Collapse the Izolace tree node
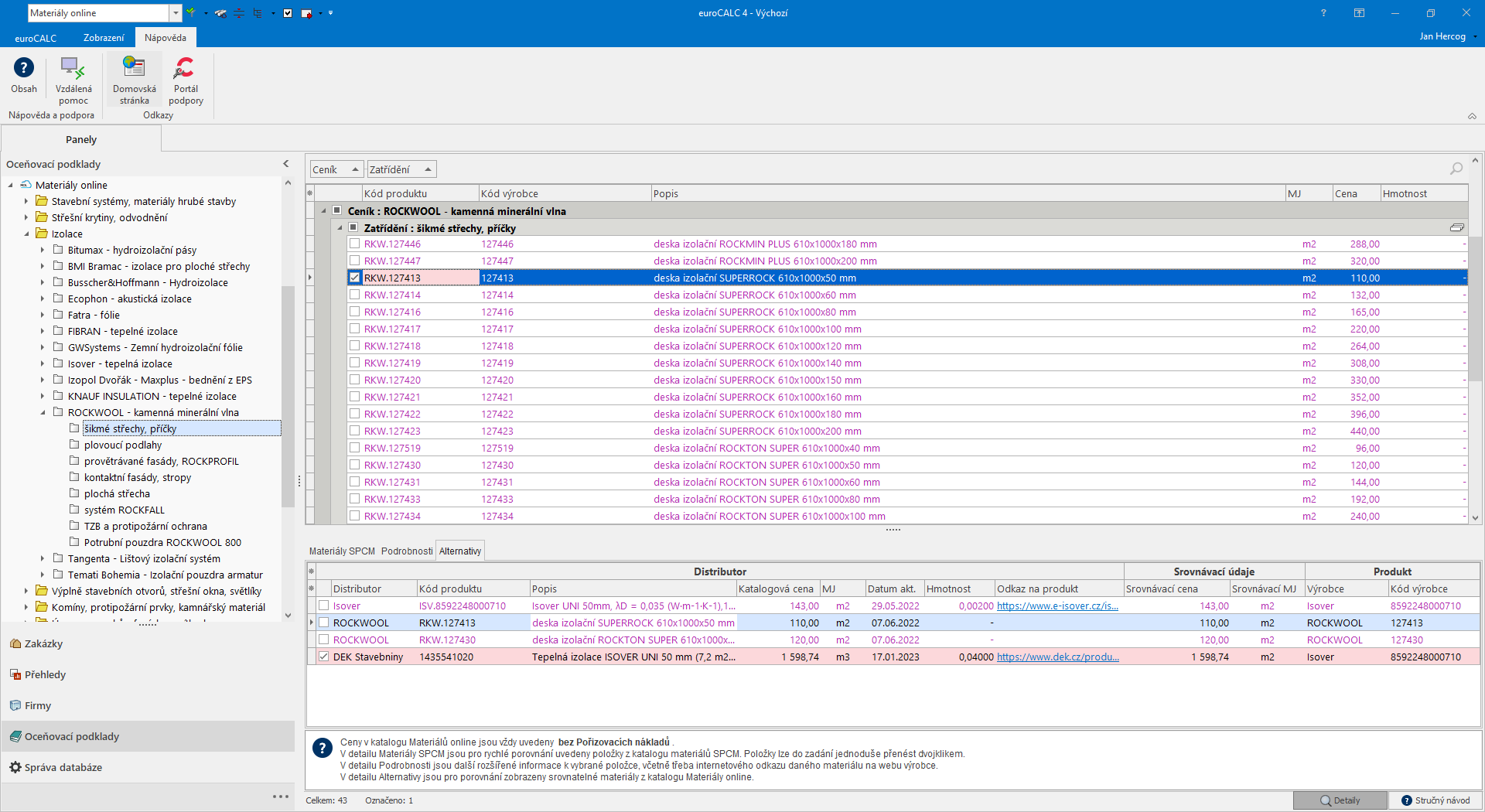Image resolution: width=1485 pixels, height=812 pixels. coord(26,234)
